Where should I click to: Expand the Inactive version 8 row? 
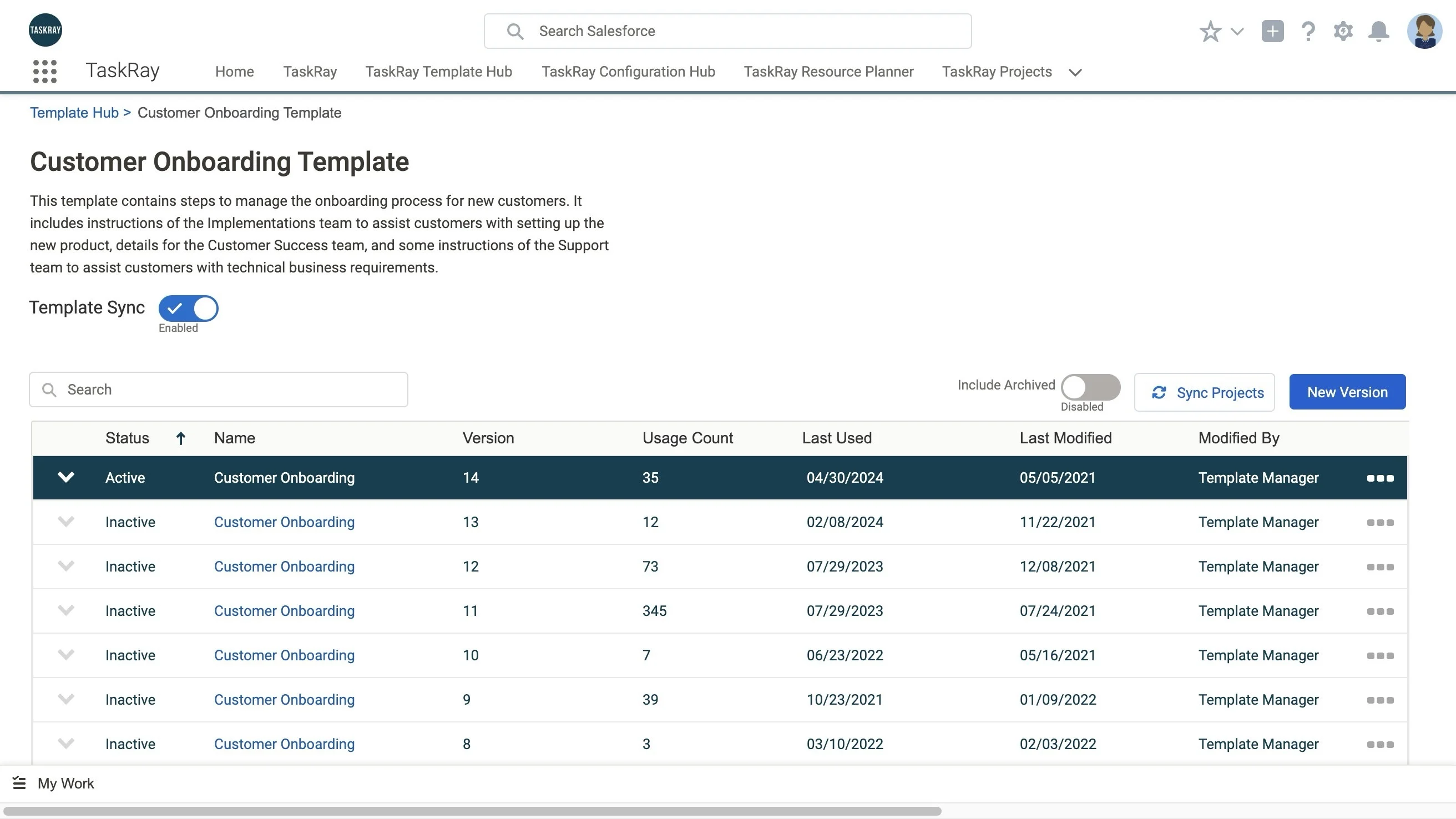(x=66, y=744)
